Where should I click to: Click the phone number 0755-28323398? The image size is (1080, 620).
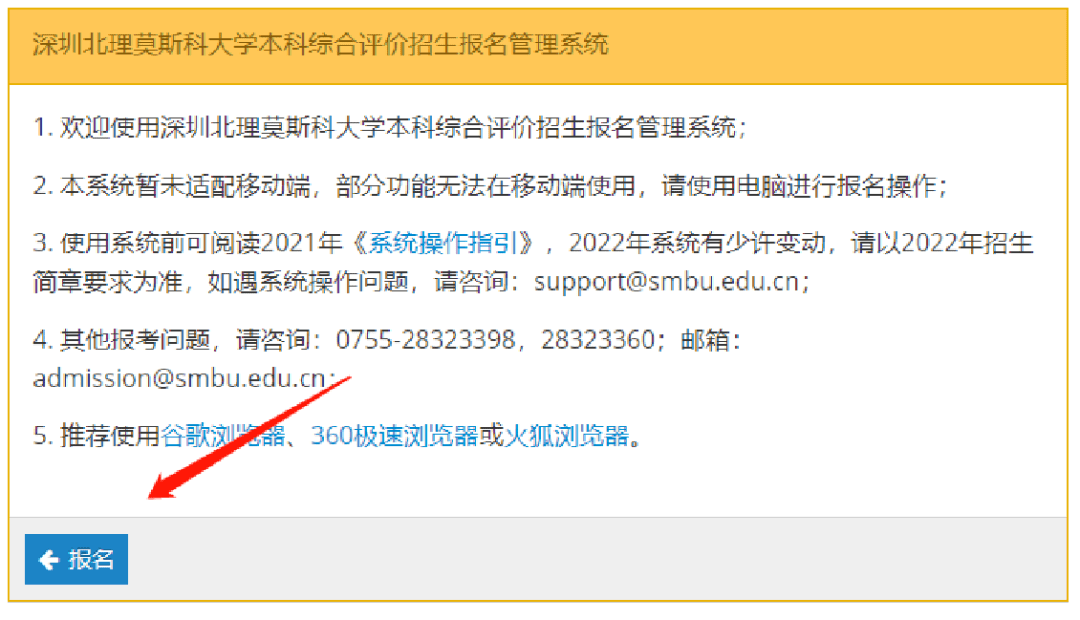[x=425, y=340]
